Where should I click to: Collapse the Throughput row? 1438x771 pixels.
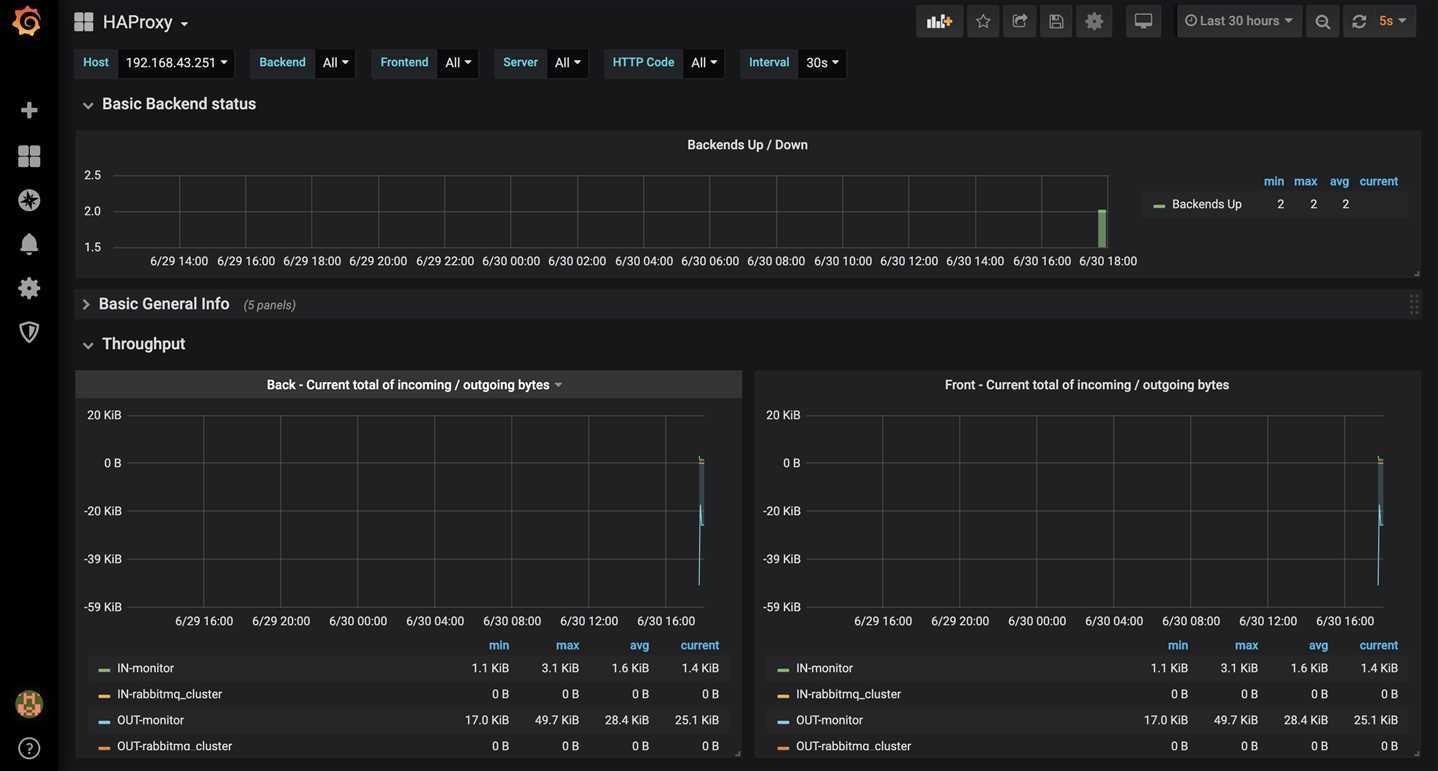(88, 345)
